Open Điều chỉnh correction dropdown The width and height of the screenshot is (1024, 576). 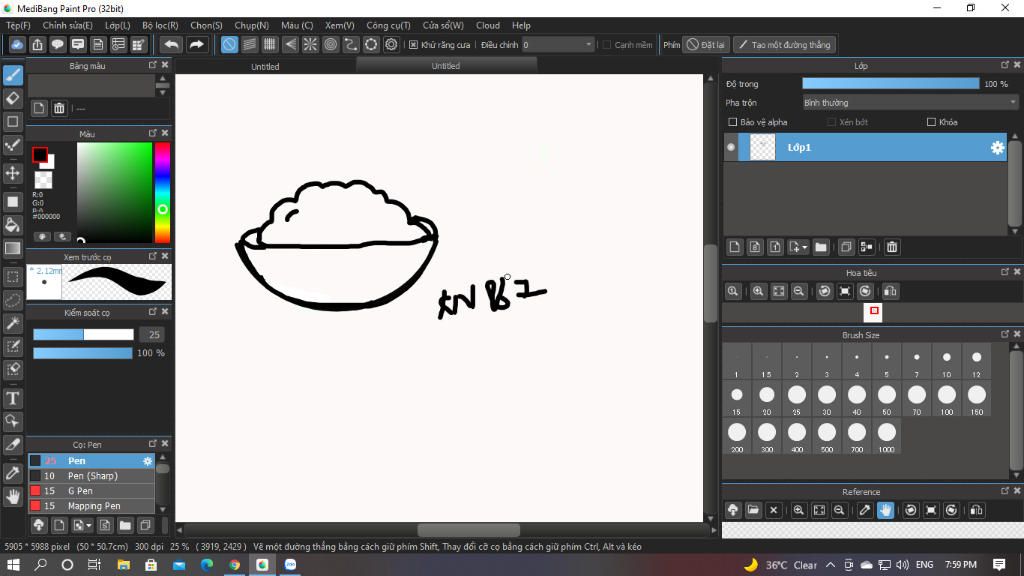click(x=558, y=44)
